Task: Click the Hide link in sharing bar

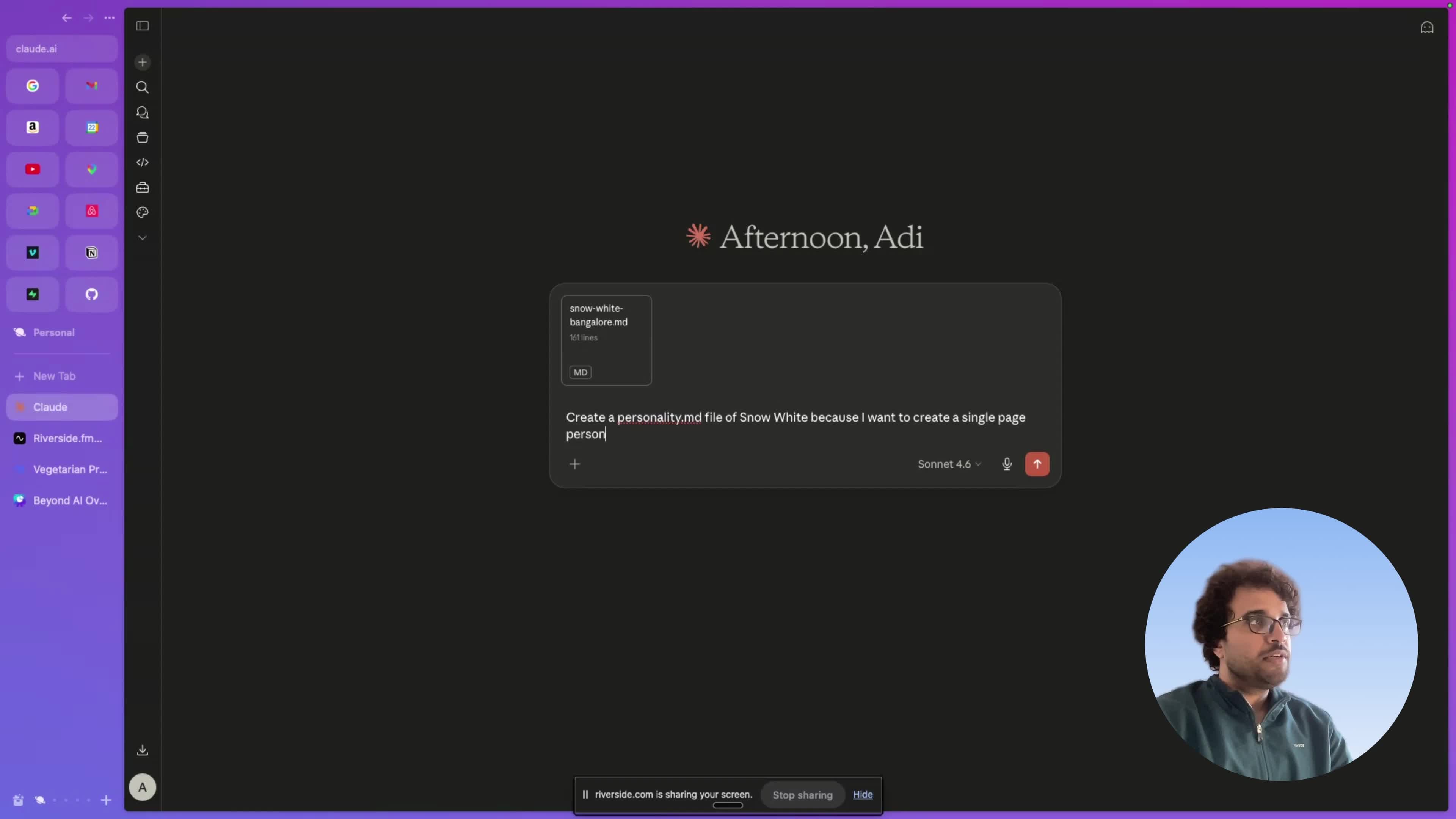Action: pyautogui.click(x=863, y=794)
